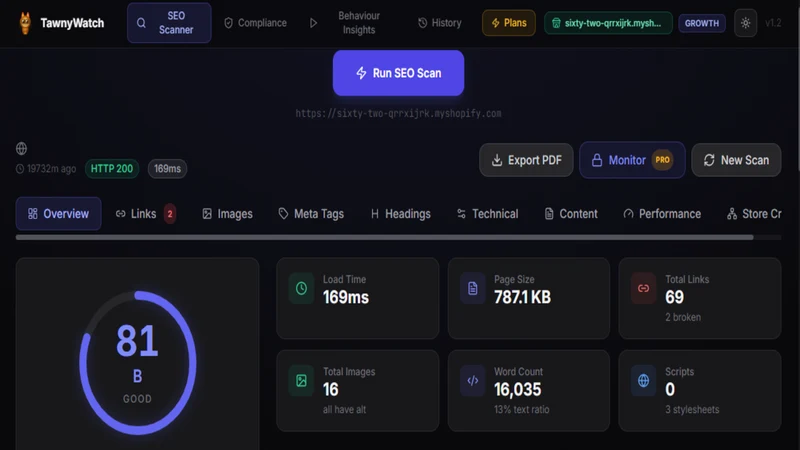Click the Links tab red count badge
Screen dimensions: 800x450
(170, 214)
